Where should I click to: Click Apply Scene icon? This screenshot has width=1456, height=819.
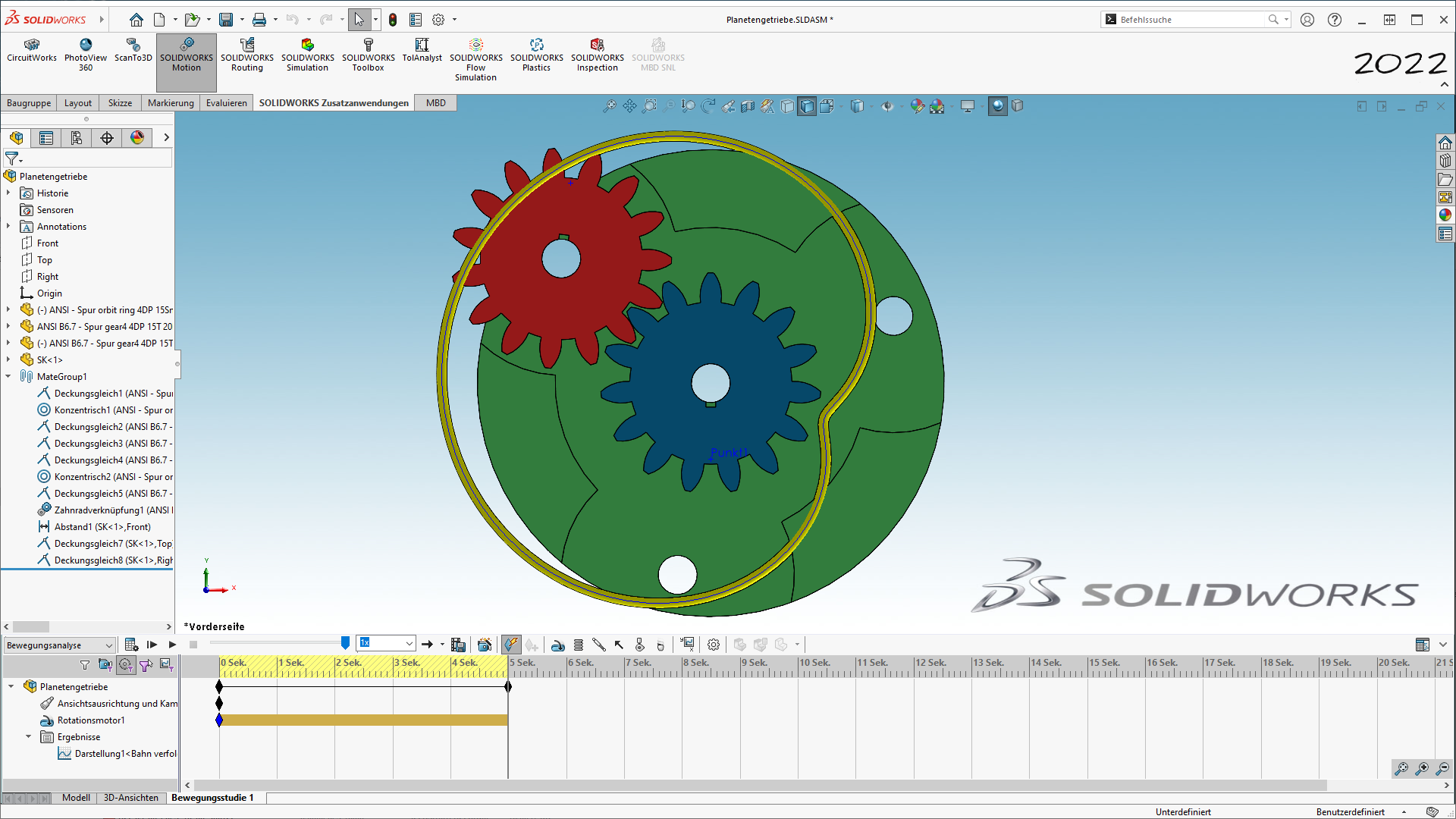click(x=937, y=106)
